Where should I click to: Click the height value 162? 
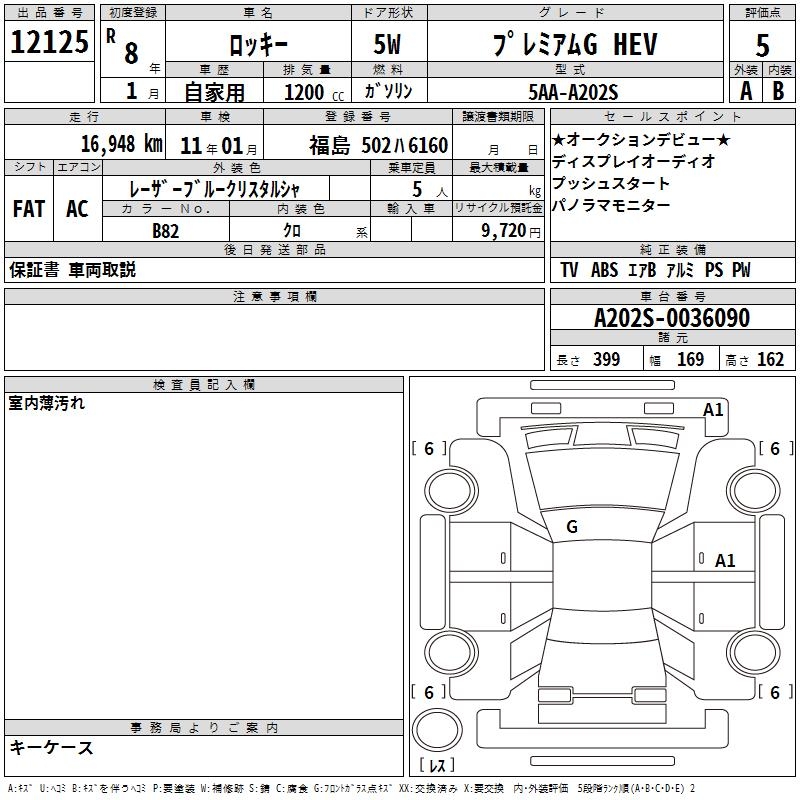click(x=770, y=360)
